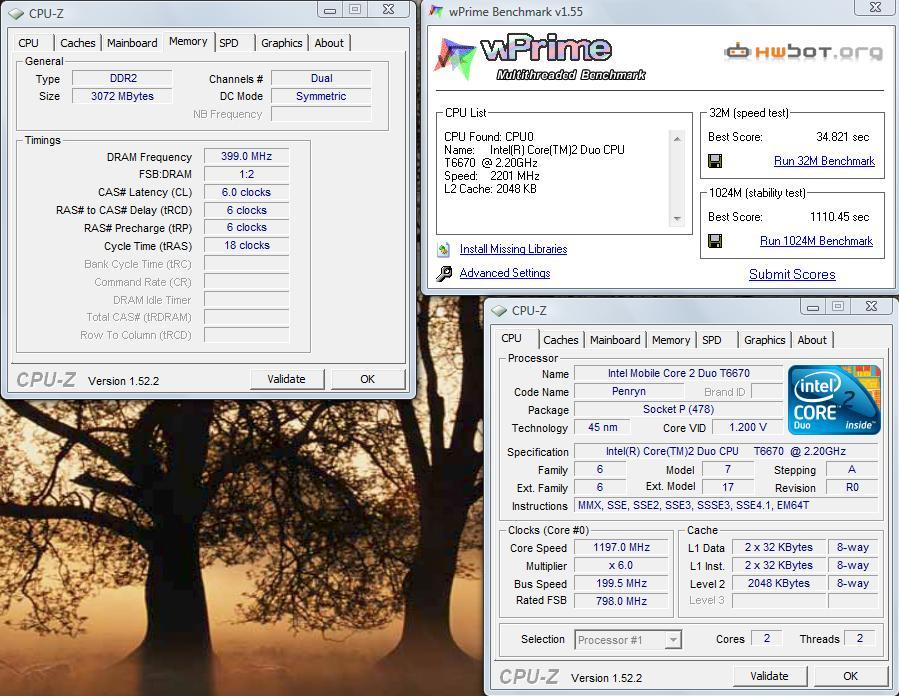Click the DRAM Frequency value 399.0 MHz
The image size is (899, 696).
[247, 157]
